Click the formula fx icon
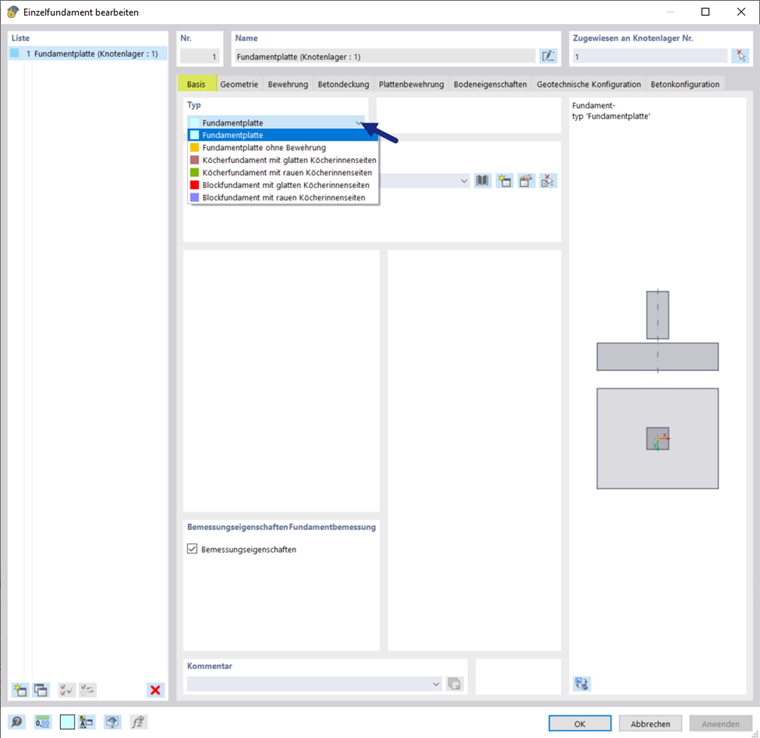760x738 pixels. click(x=138, y=722)
